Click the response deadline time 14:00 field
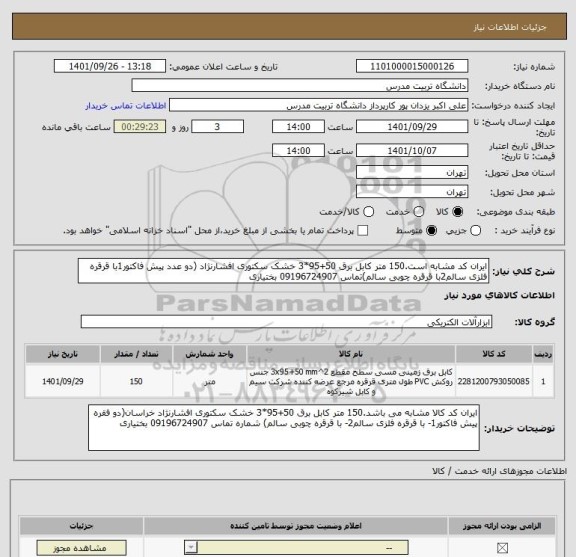576x557 pixels. [x=298, y=127]
